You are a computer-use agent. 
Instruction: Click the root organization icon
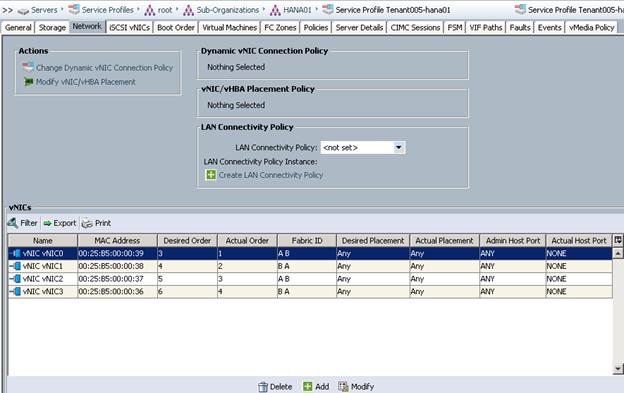pos(150,10)
